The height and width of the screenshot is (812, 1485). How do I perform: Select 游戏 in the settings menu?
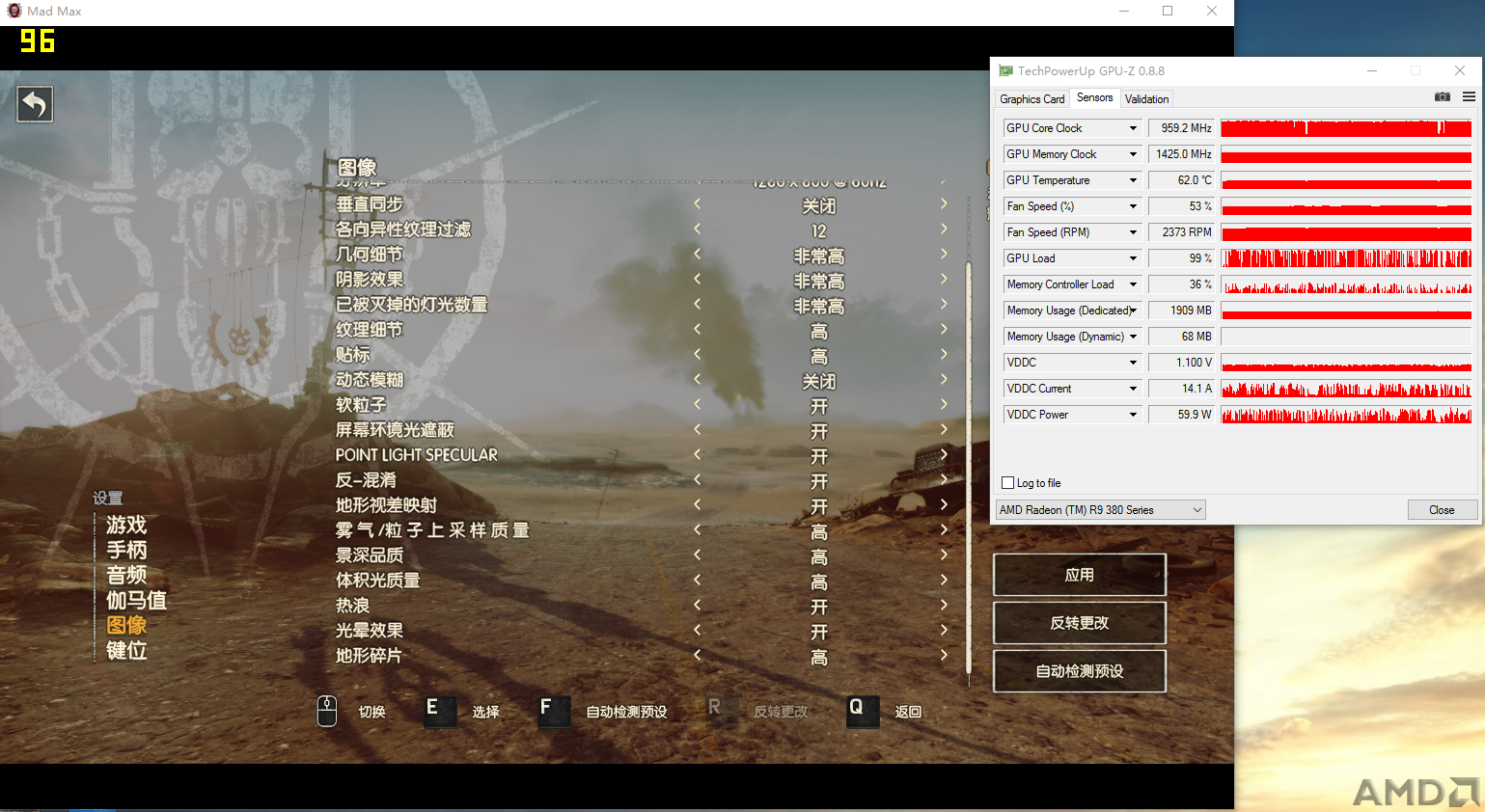pos(126,526)
